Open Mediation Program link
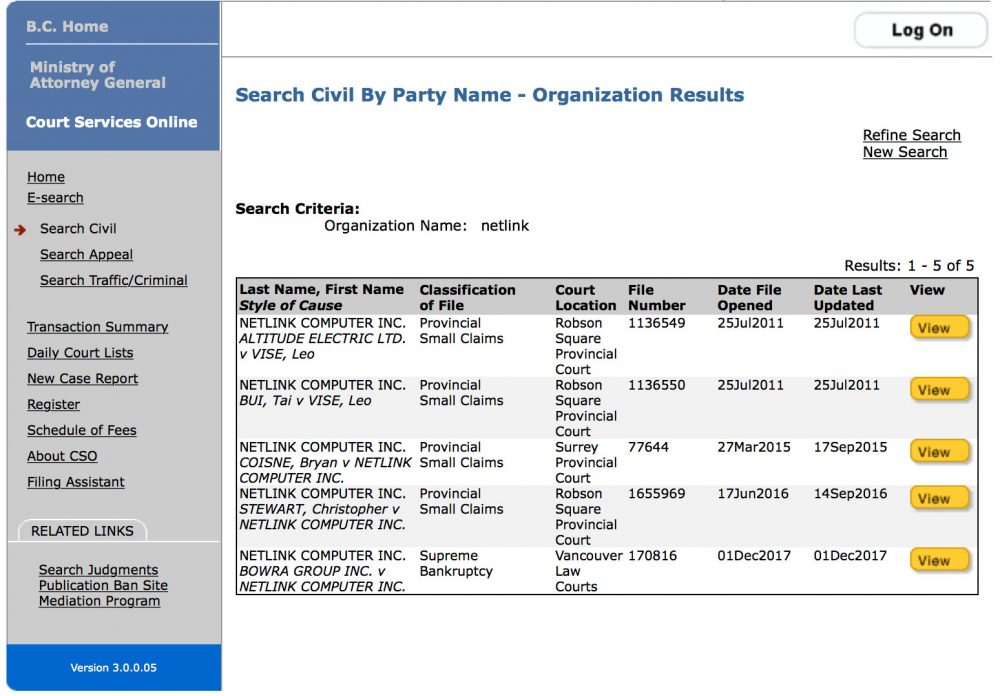This screenshot has height=696, width=1000. [x=99, y=601]
